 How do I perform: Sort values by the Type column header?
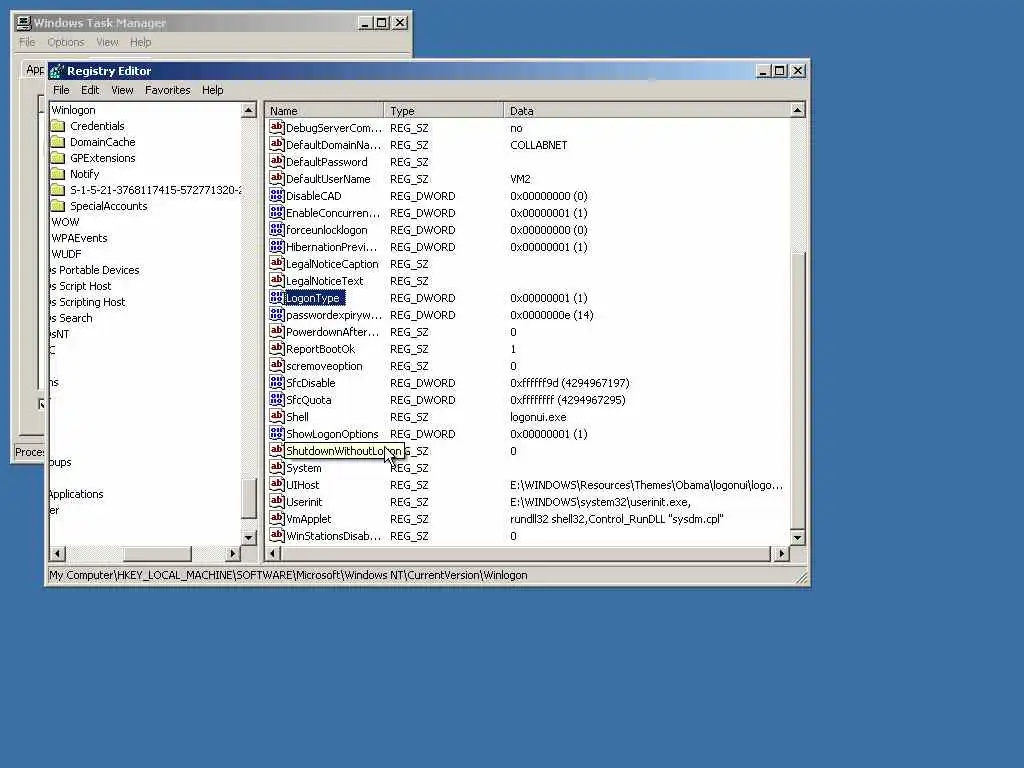tap(443, 110)
